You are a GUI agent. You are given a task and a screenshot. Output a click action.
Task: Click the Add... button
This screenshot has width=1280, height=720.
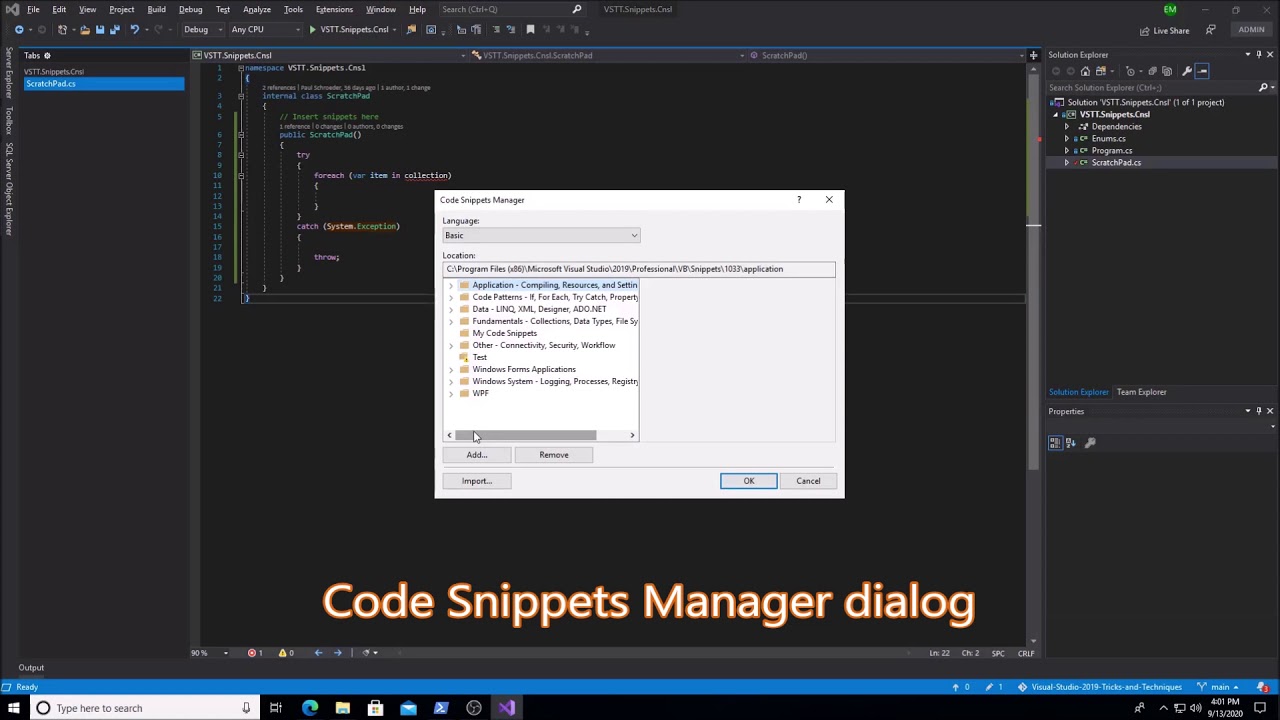click(476, 455)
